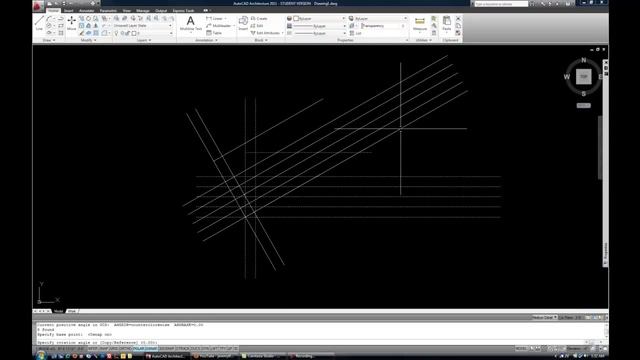Click the Paste clipboard icon
The image size is (640, 360).
pyautogui.click(x=447, y=23)
